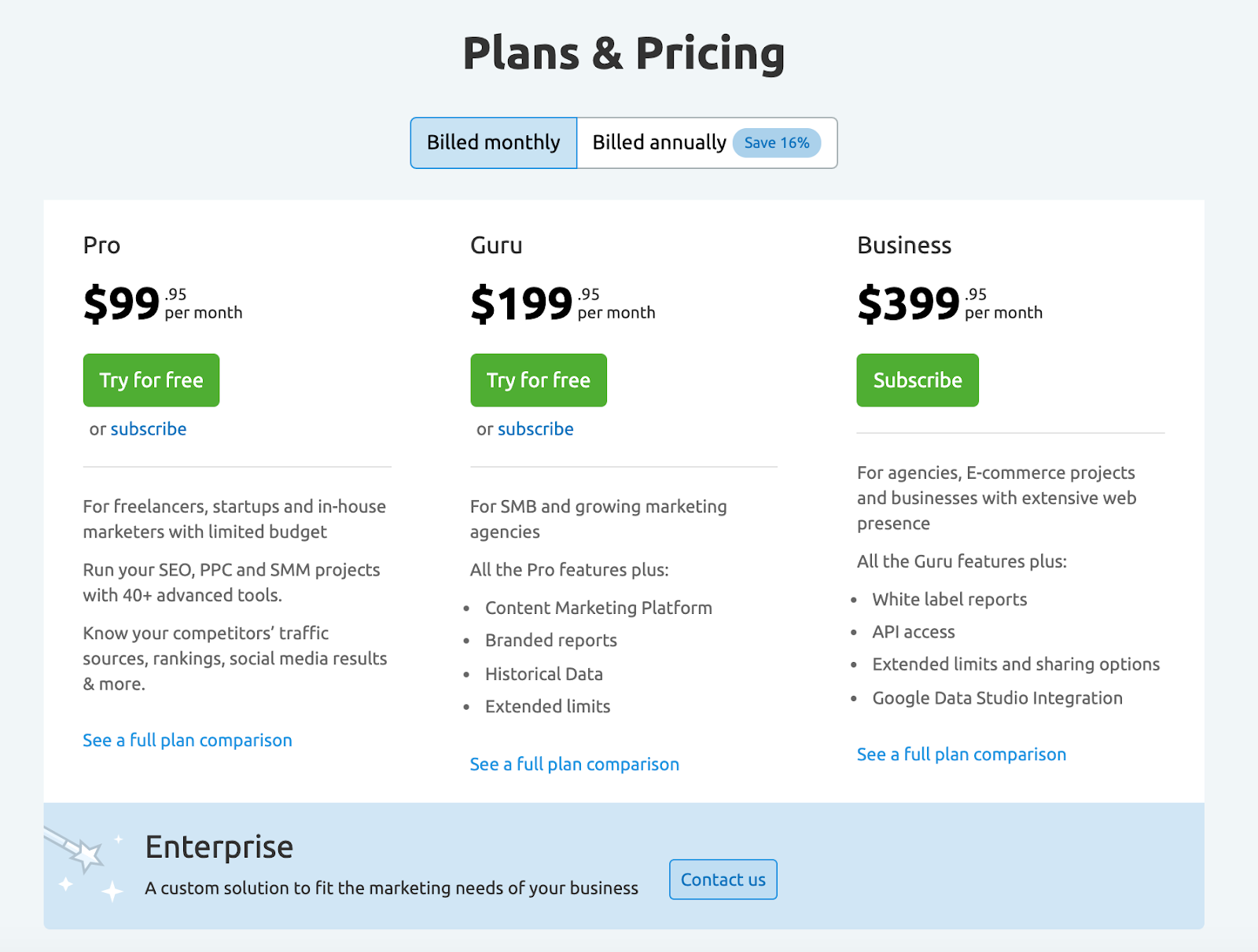The width and height of the screenshot is (1258, 952).
Task: Select the Billed monthly option
Action: pyautogui.click(x=494, y=143)
